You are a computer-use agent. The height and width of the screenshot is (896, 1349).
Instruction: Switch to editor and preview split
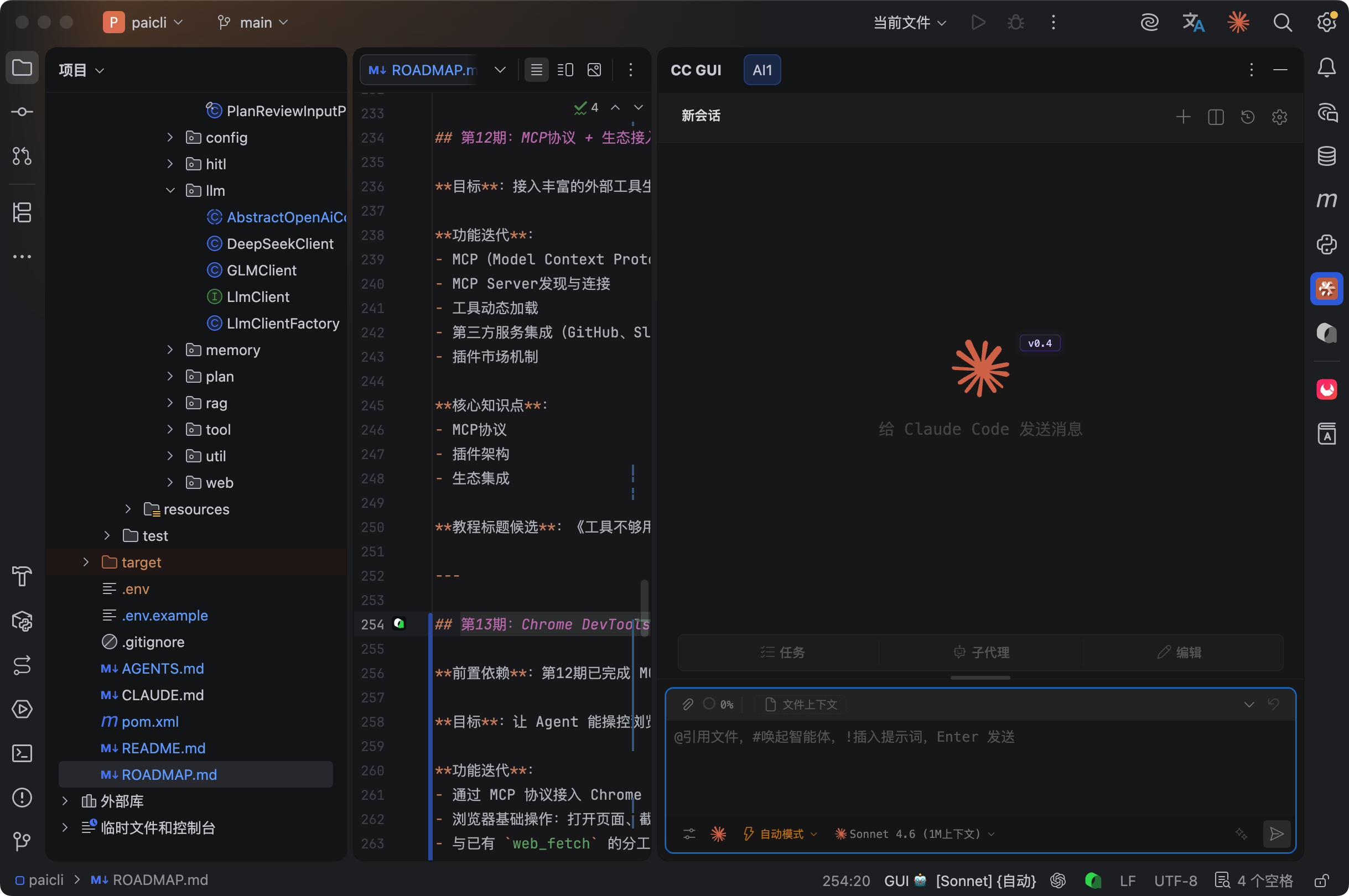565,70
